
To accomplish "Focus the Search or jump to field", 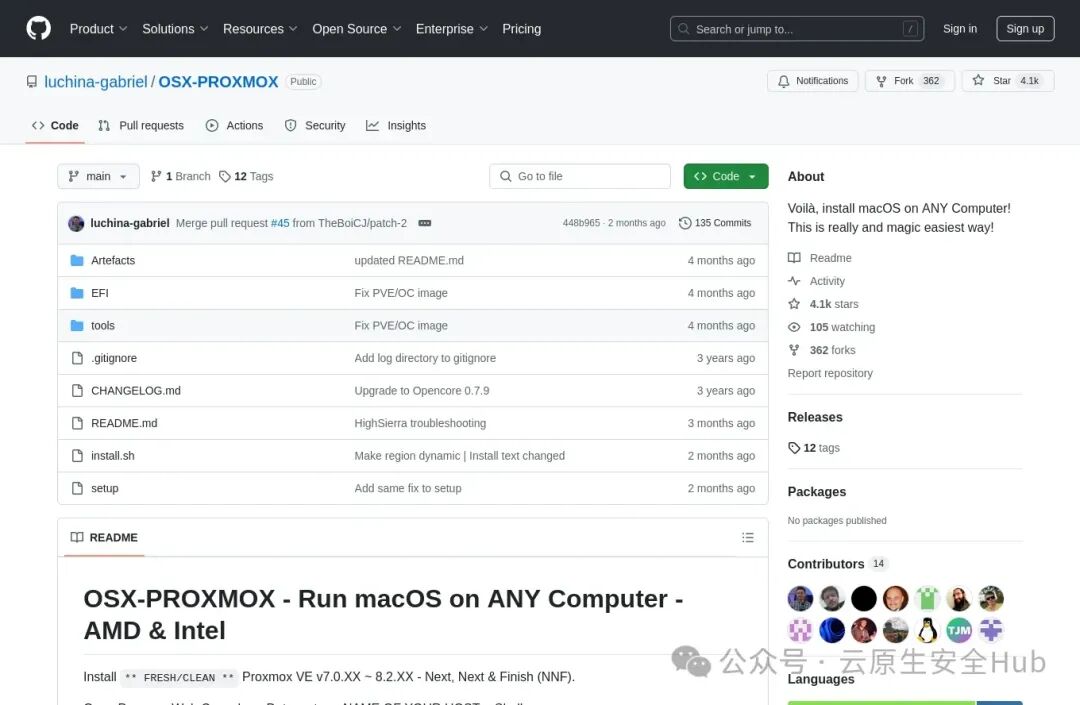I will click(797, 29).
